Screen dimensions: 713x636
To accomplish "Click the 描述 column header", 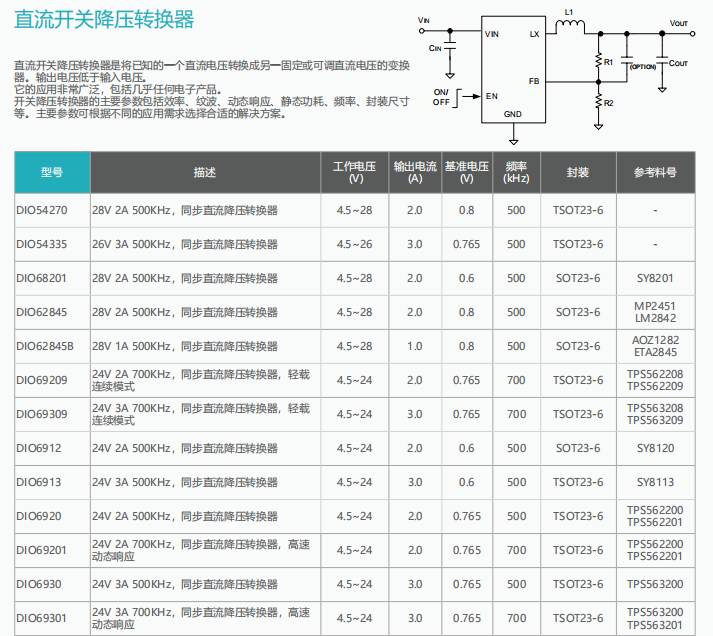I will [x=205, y=173].
